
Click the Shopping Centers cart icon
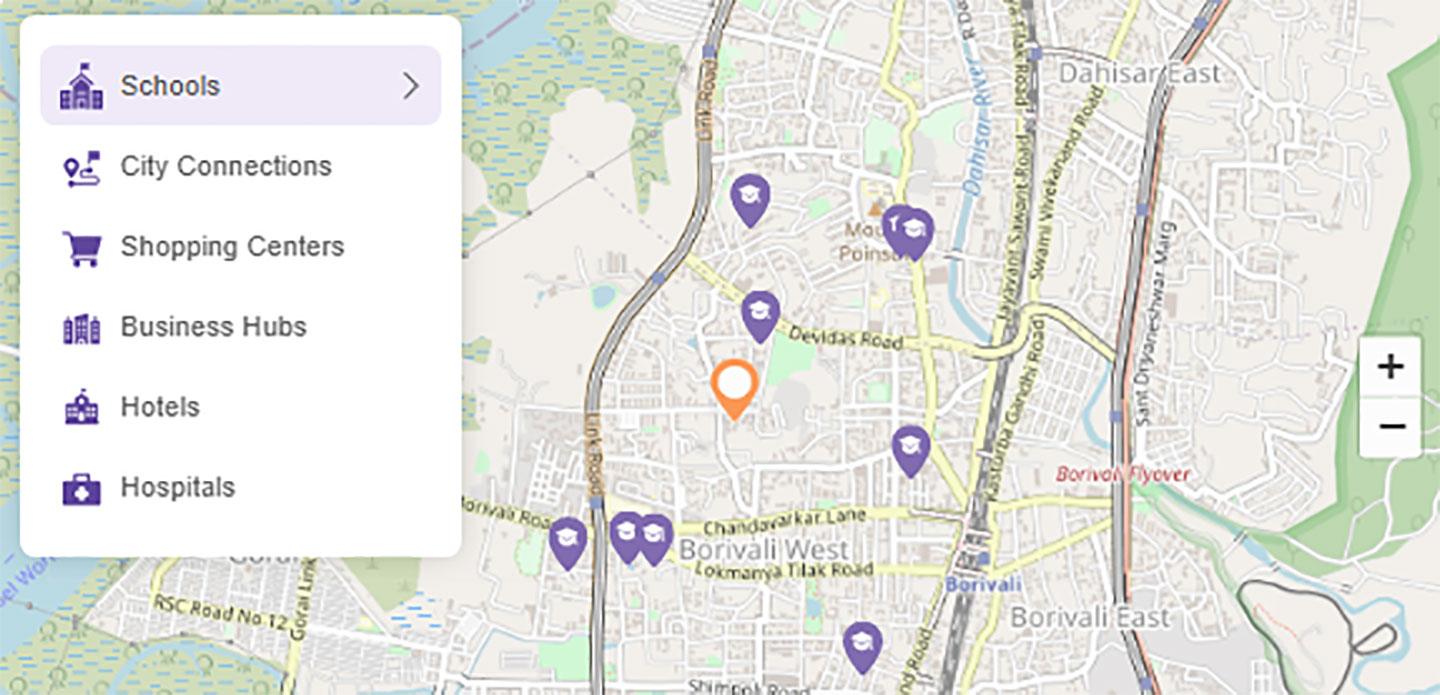click(81, 248)
